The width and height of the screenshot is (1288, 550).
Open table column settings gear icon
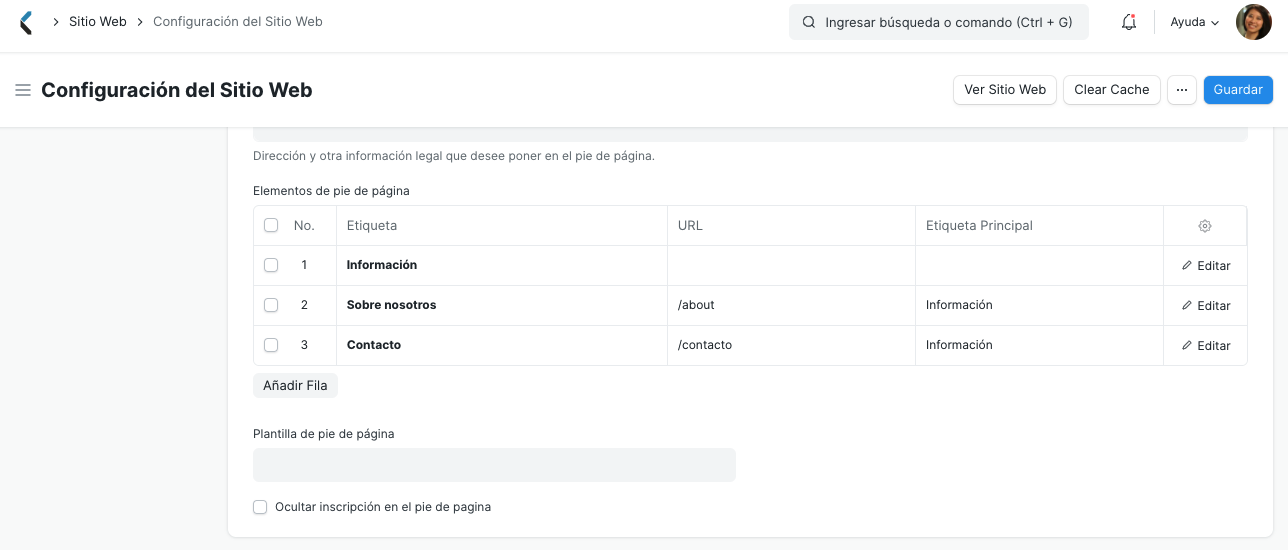click(1205, 226)
